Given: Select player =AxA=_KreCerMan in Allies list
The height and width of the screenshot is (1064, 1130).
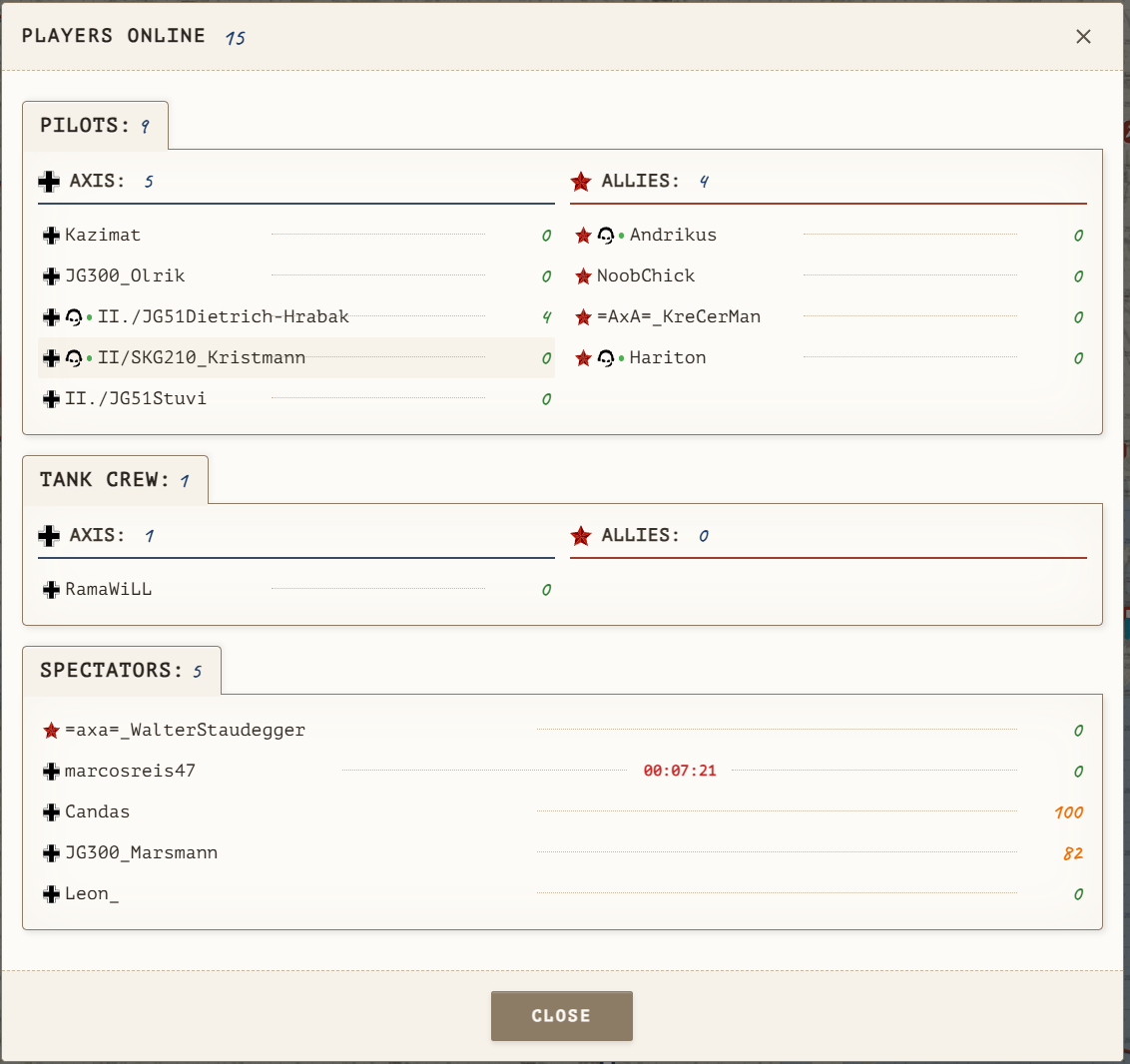Looking at the screenshot, I should point(829,317).
